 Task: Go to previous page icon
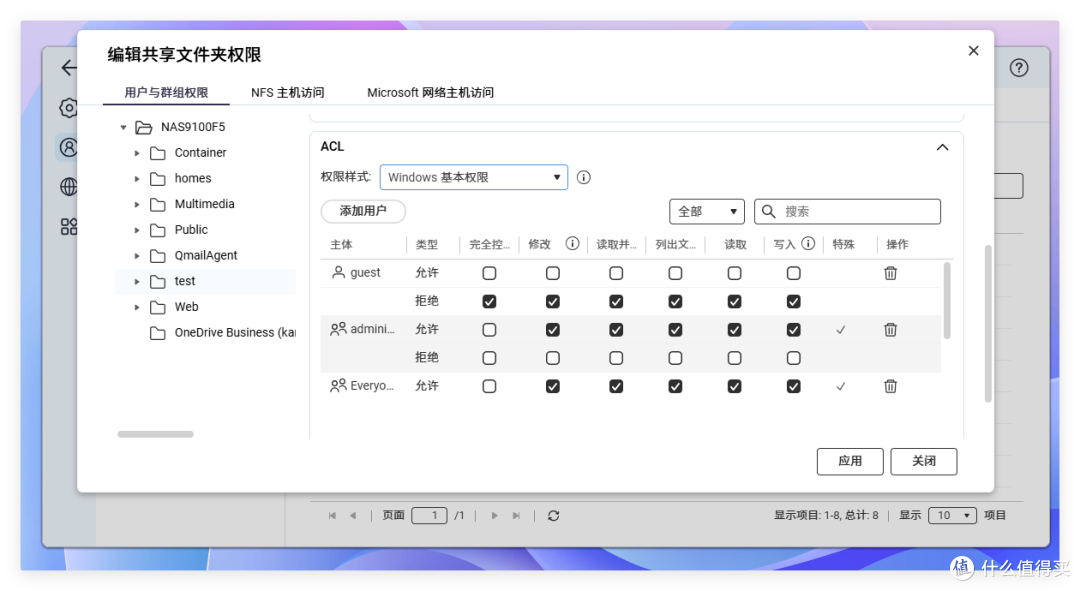[x=353, y=515]
